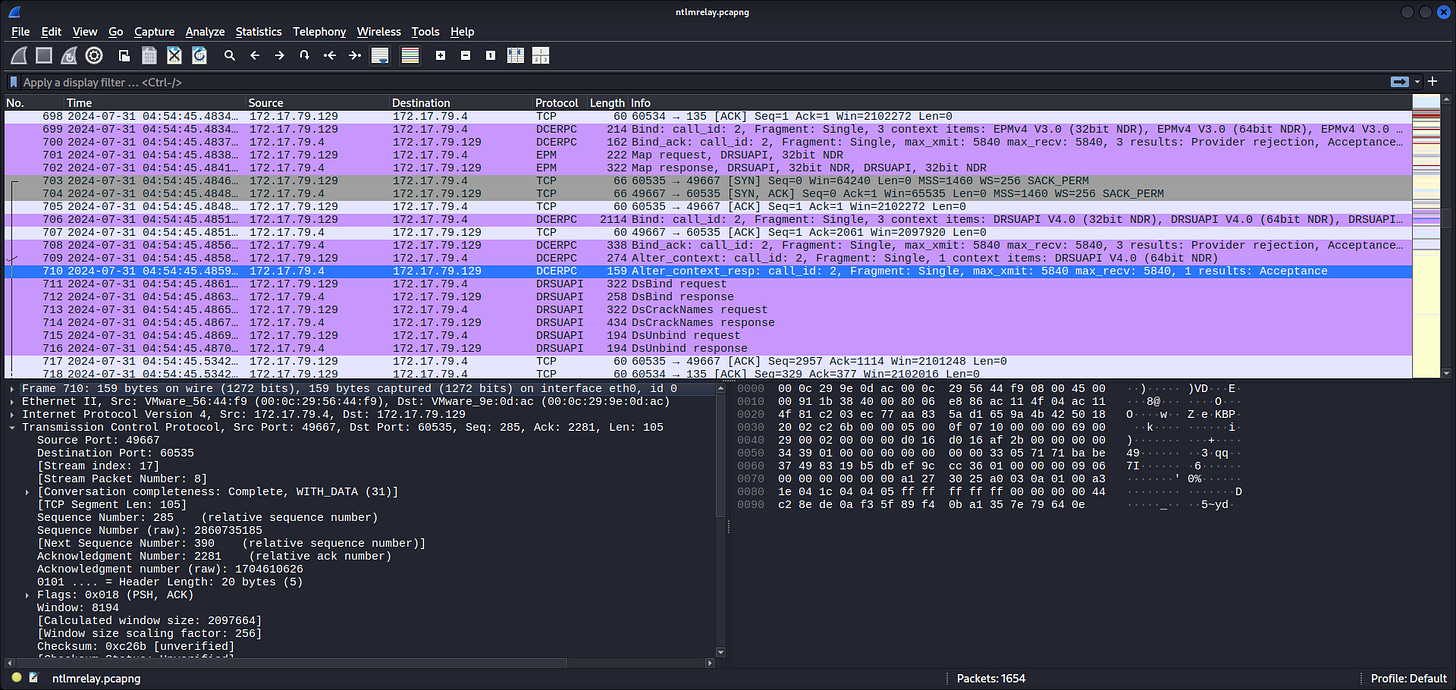
Task: Open the capture options gear icon
Action: point(94,56)
